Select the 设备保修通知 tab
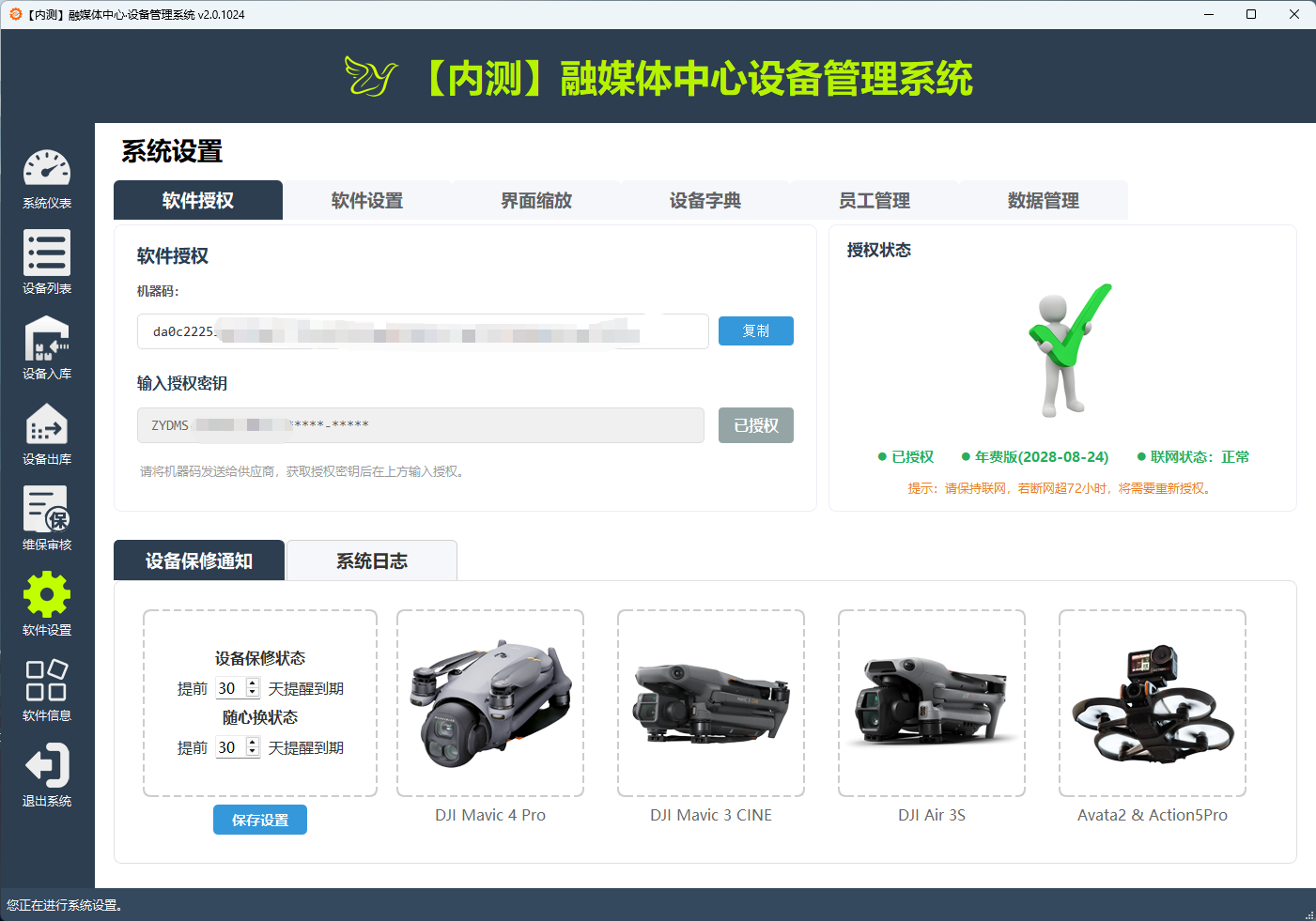Screen dimensions: 1316x921 [x=199, y=560]
